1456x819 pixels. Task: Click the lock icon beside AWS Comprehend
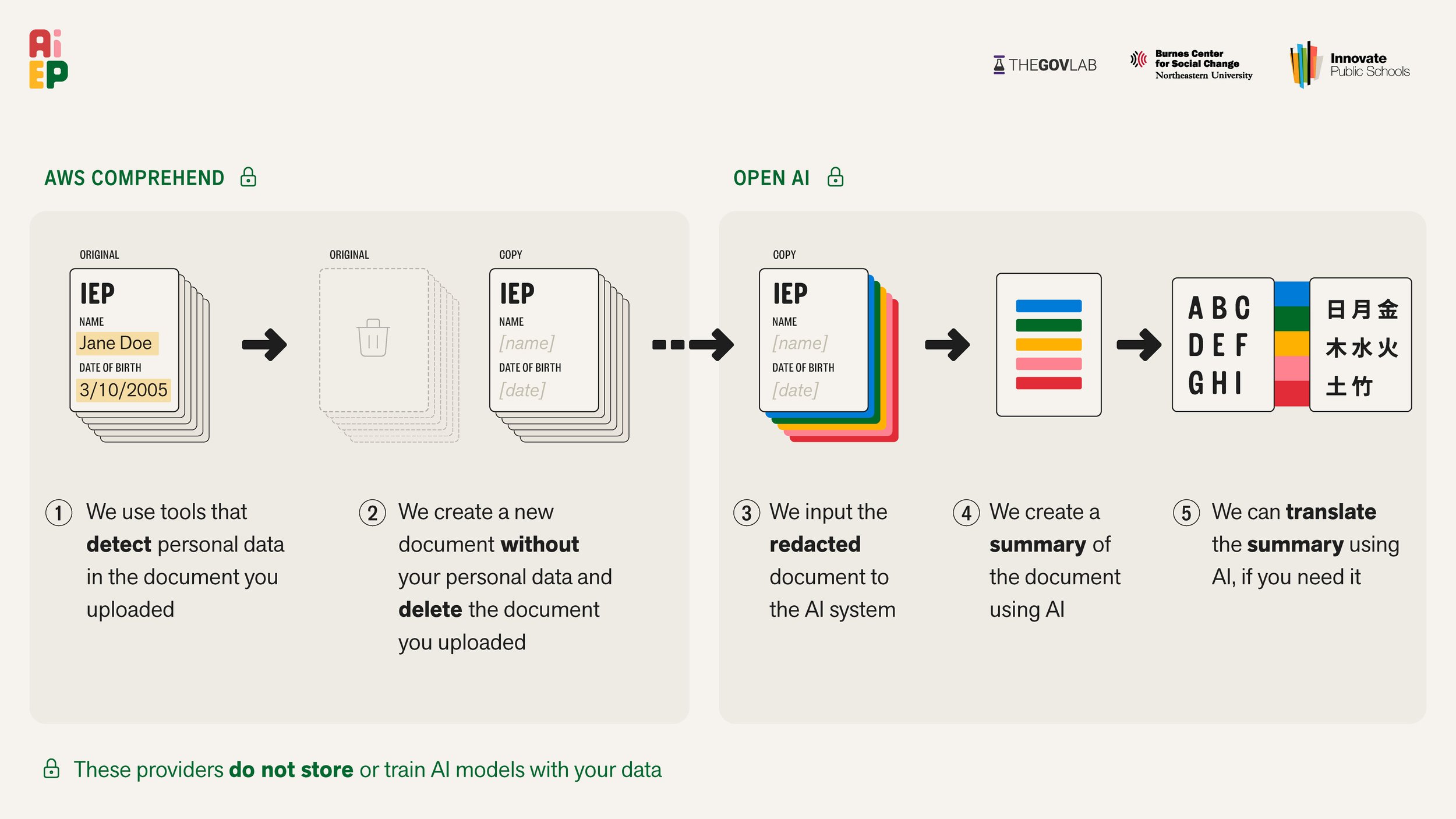(x=248, y=177)
